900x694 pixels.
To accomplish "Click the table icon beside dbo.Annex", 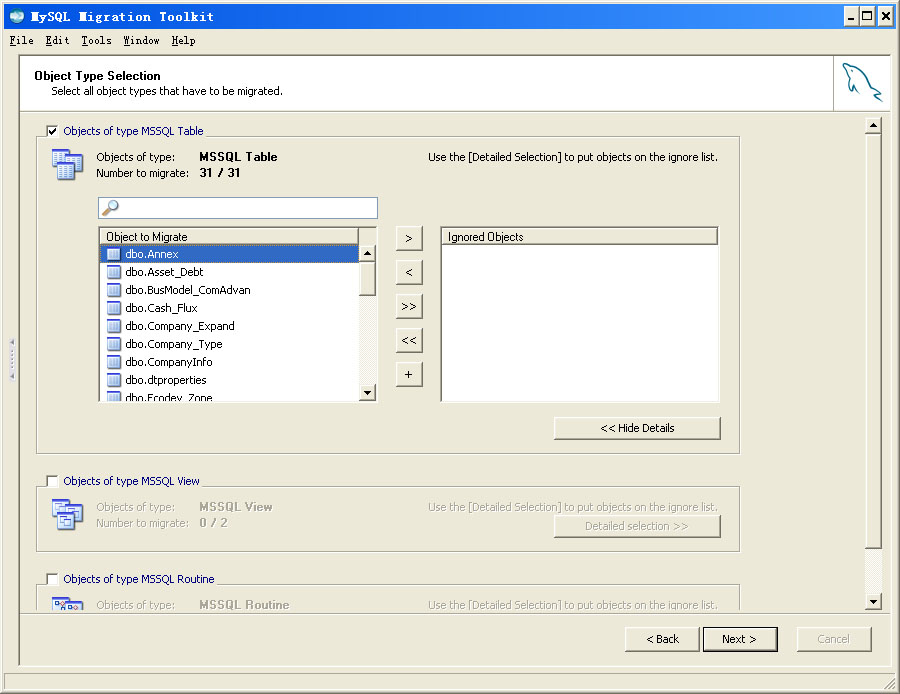I will point(112,253).
